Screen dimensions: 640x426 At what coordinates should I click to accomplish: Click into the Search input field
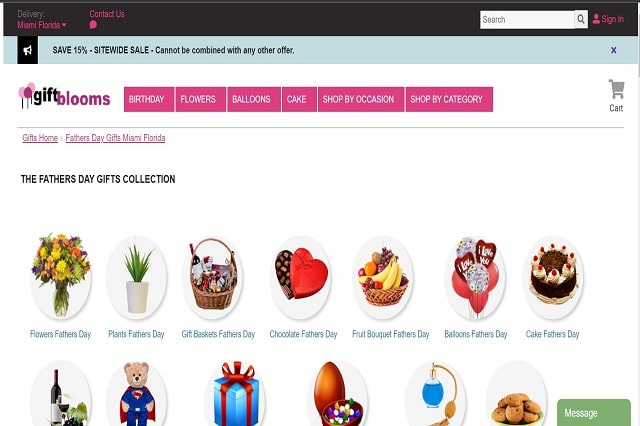pos(527,19)
